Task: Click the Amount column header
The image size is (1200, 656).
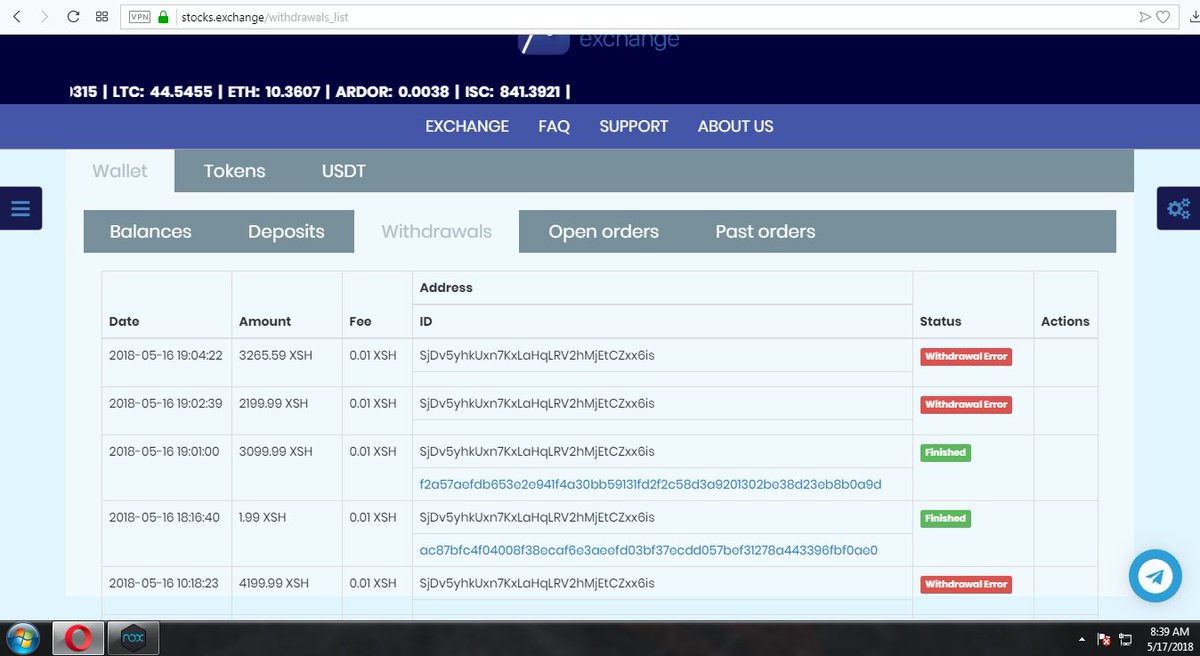Action: point(265,321)
